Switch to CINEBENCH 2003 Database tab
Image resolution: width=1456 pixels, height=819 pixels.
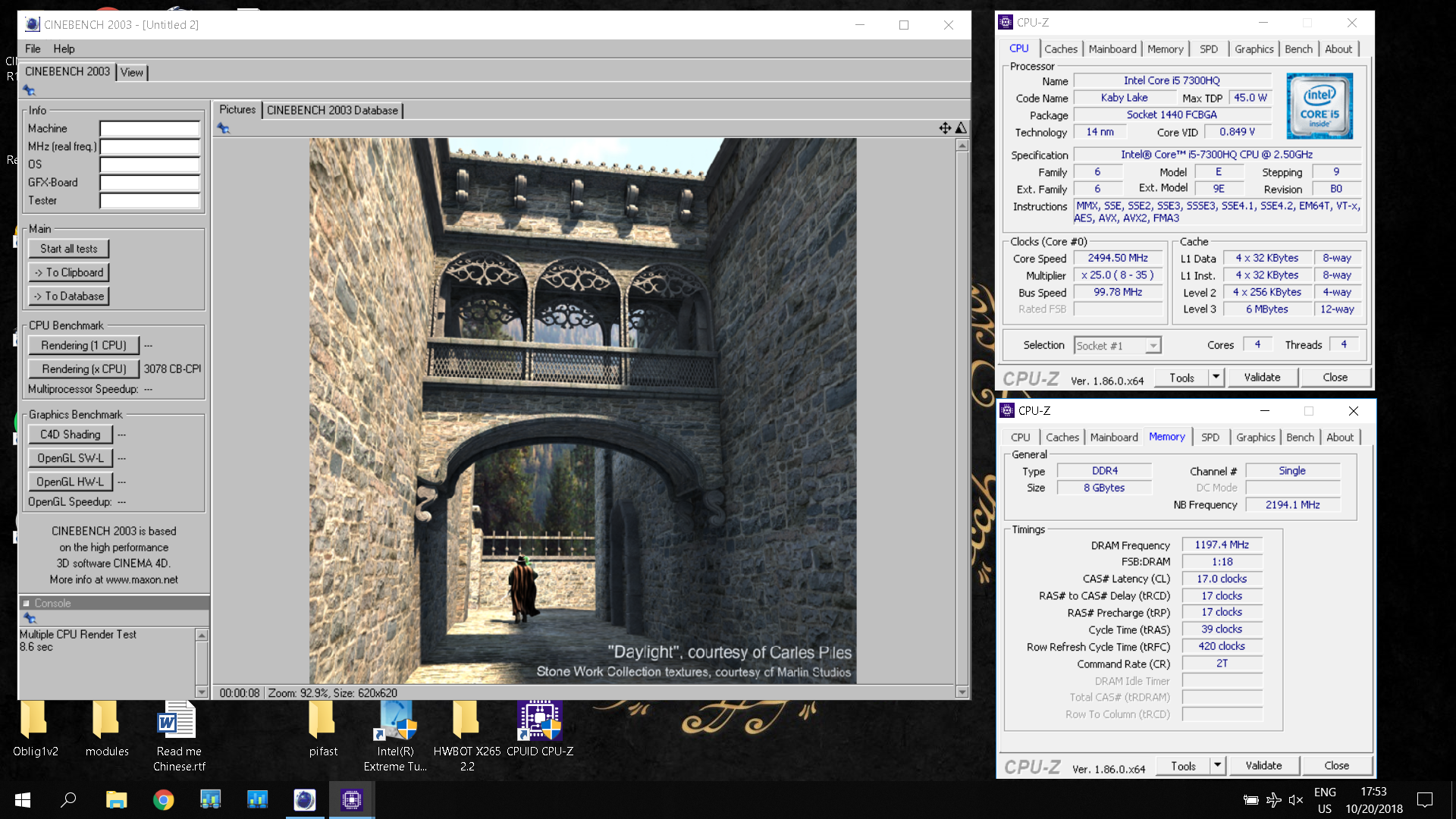click(x=332, y=111)
